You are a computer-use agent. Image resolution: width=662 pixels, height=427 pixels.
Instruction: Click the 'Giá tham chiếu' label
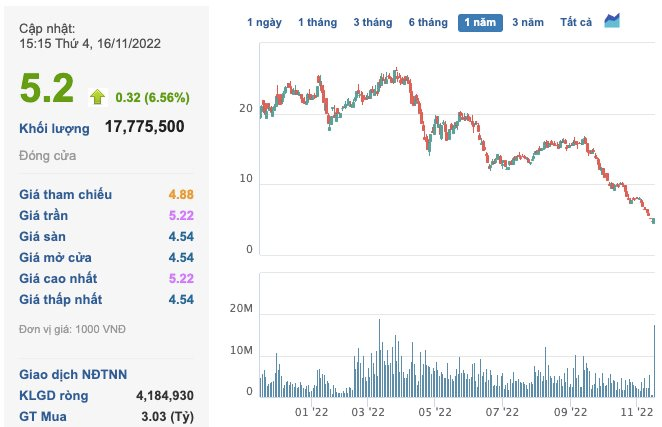(x=66, y=194)
